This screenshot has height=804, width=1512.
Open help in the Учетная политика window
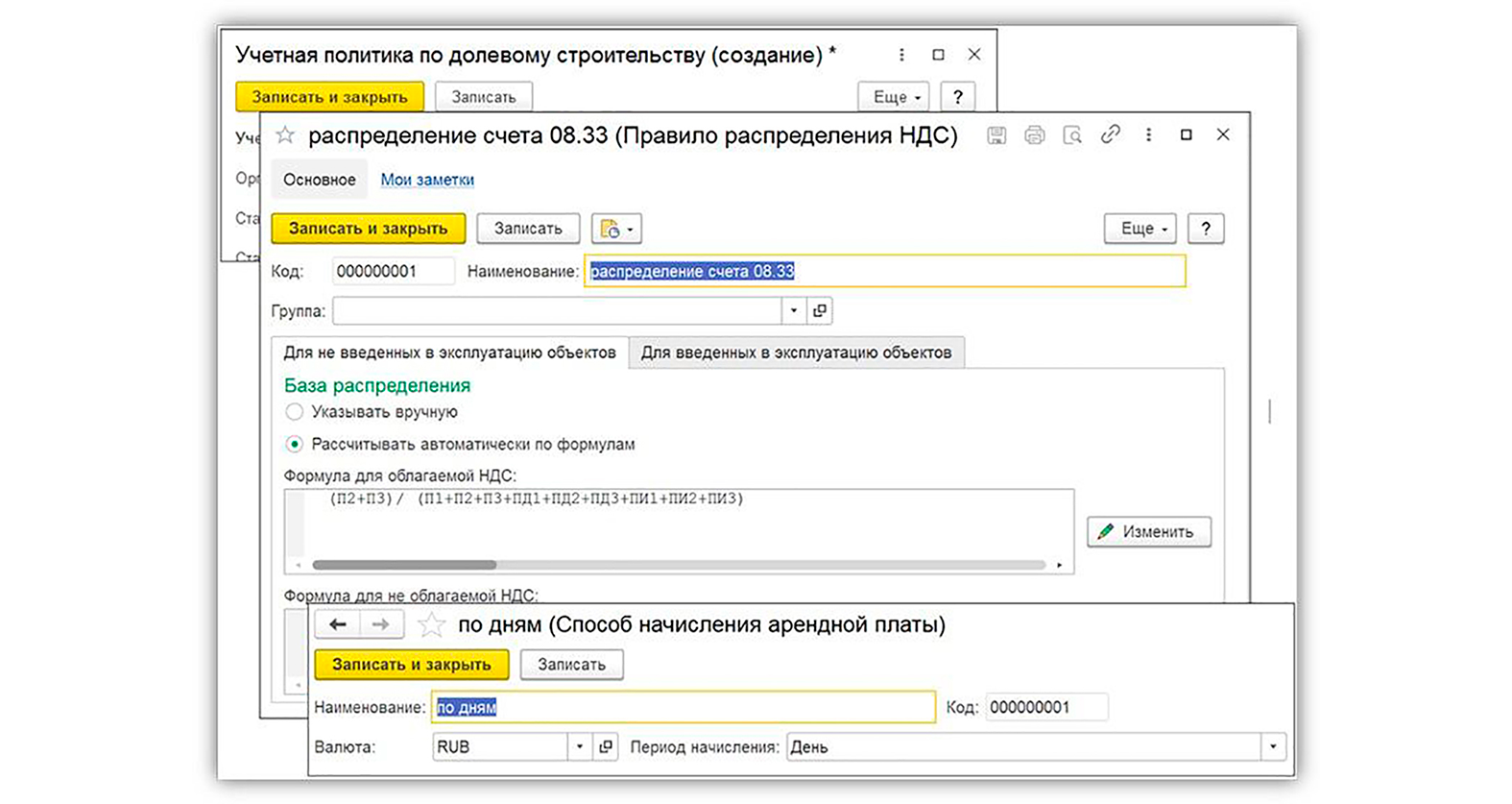[x=958, y=97]
